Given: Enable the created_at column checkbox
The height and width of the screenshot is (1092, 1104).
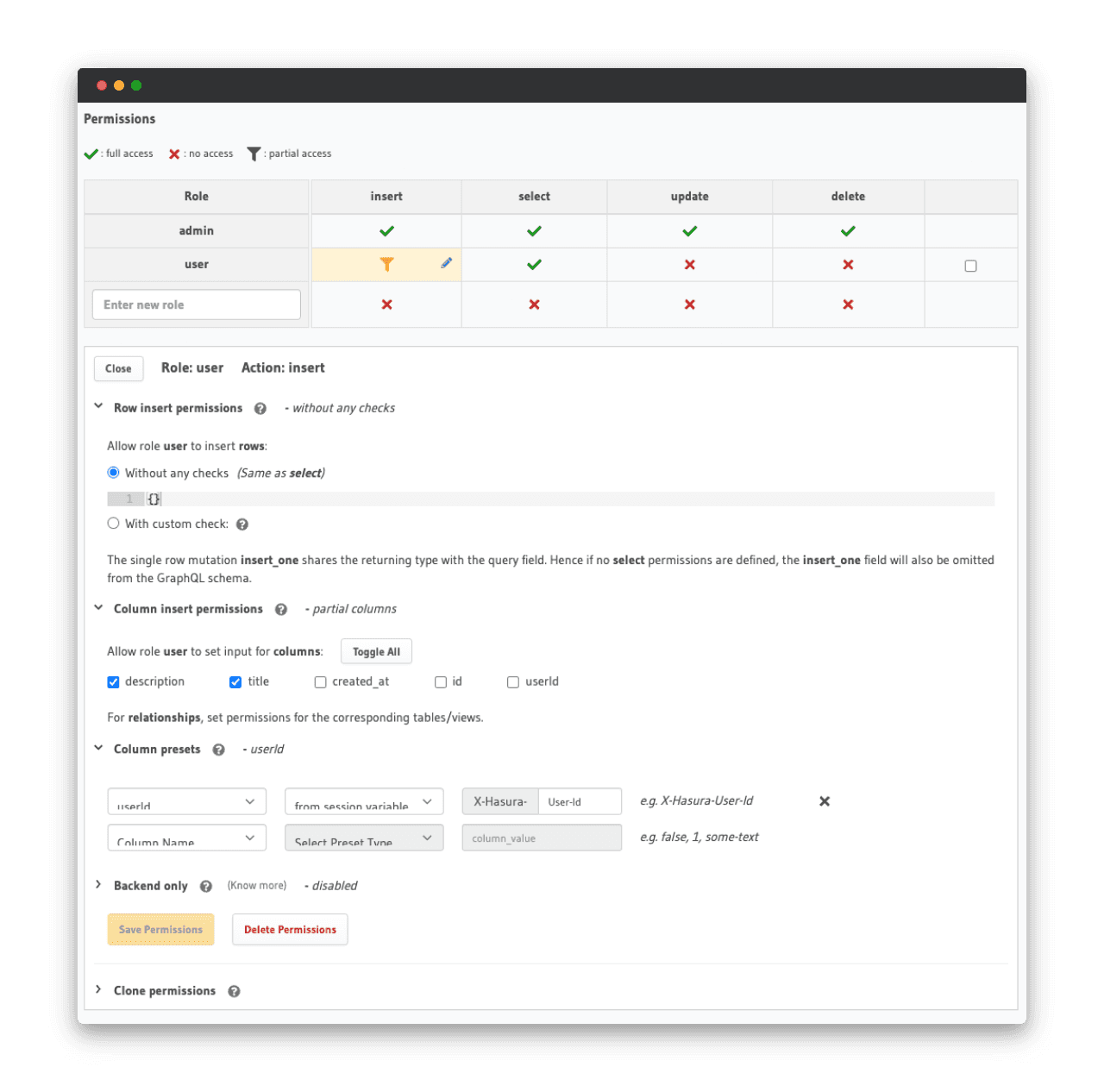Looking at the screenshot, I should (320, 682).
